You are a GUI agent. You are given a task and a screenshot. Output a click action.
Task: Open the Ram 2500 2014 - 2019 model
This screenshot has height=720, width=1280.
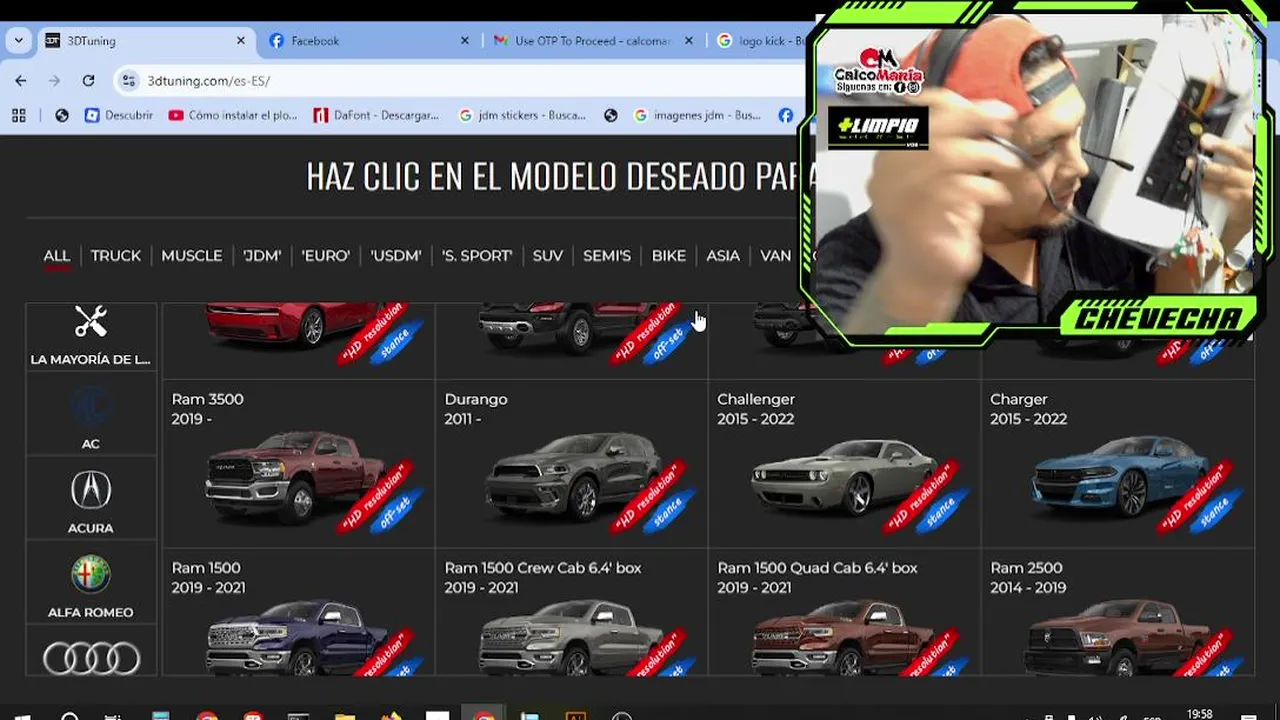pos(1117,613)
